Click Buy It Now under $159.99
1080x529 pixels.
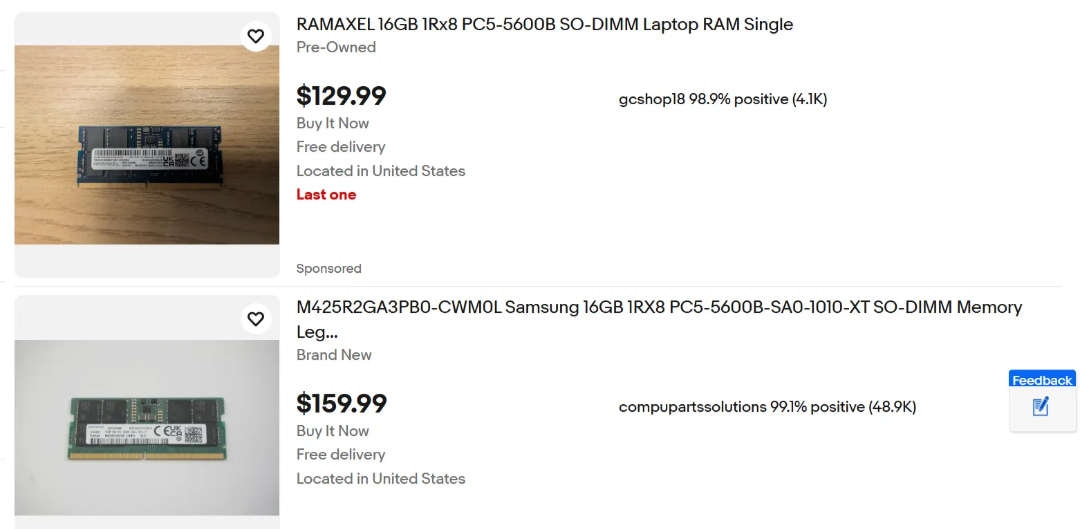point(332,431)
